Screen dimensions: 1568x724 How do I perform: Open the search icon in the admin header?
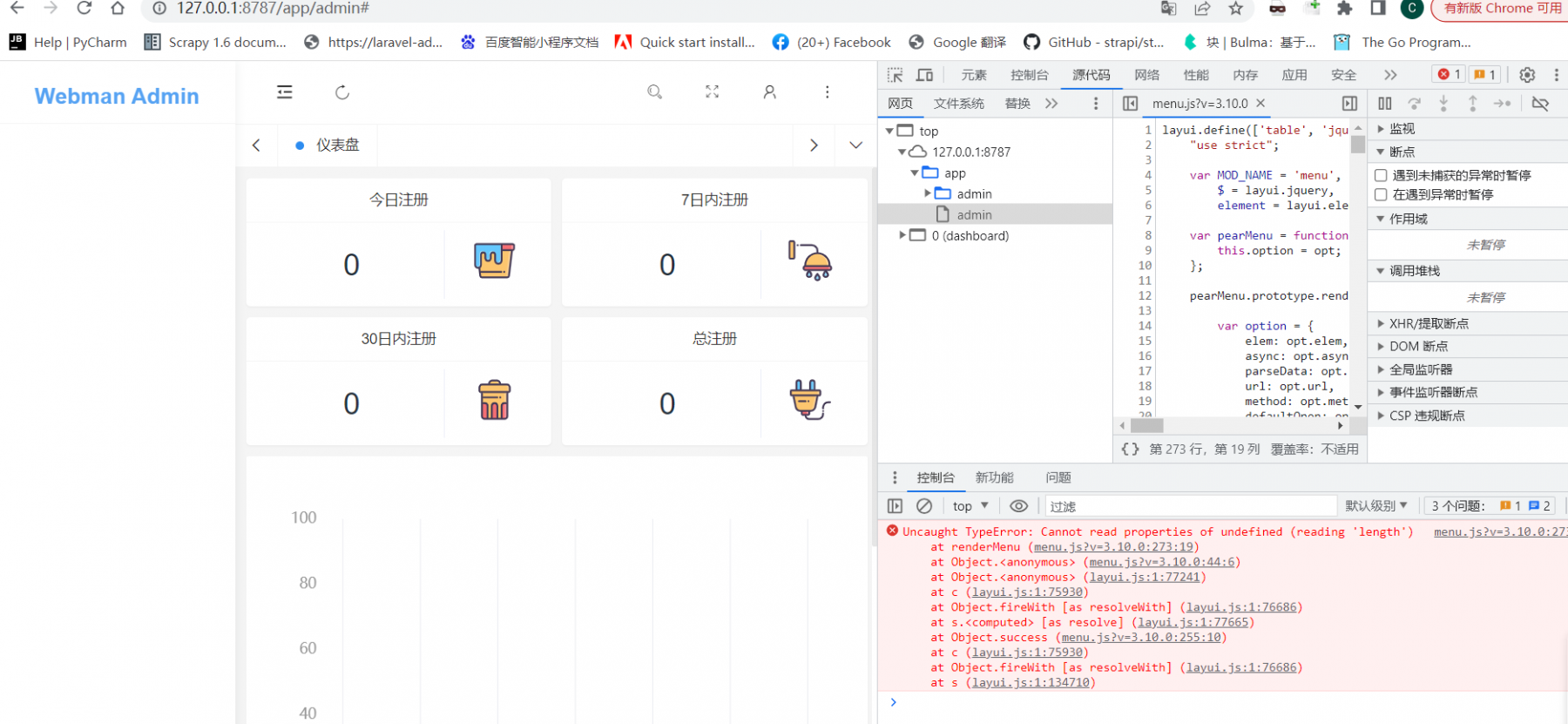click(655, 92)
